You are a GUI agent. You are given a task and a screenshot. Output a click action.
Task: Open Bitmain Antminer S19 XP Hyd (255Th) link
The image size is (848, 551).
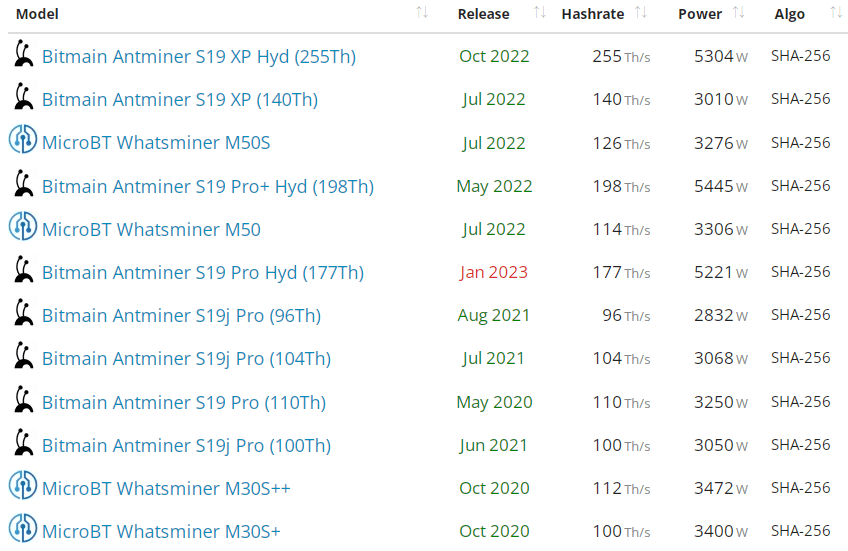pos(199,56)
